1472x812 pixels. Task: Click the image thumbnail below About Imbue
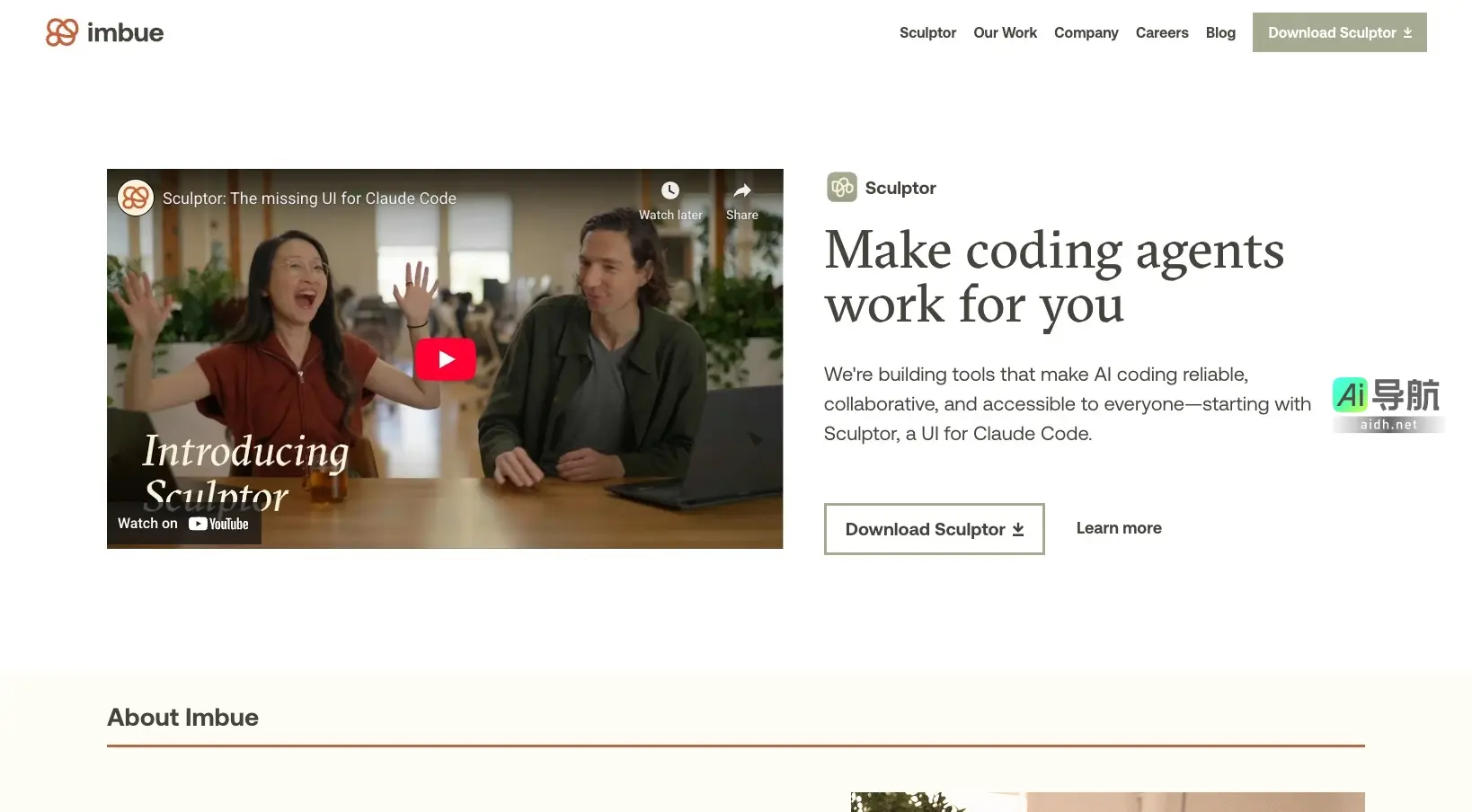(x=1107, y=802)
